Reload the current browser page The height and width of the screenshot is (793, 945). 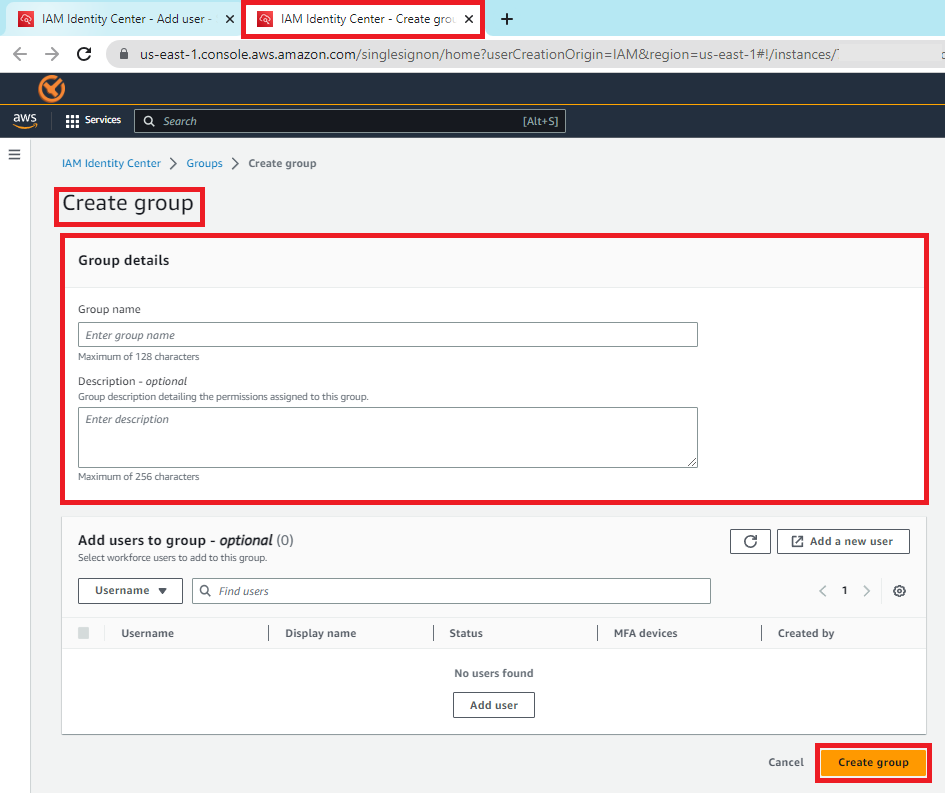(84, 54)
